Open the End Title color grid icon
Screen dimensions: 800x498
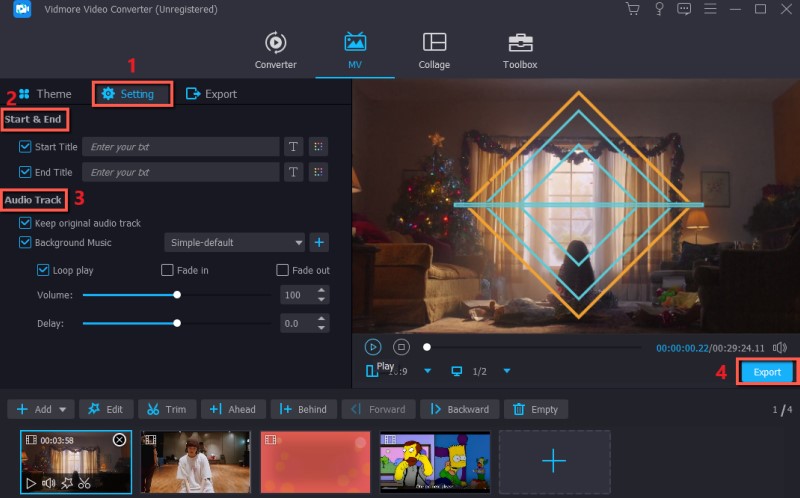319,172
